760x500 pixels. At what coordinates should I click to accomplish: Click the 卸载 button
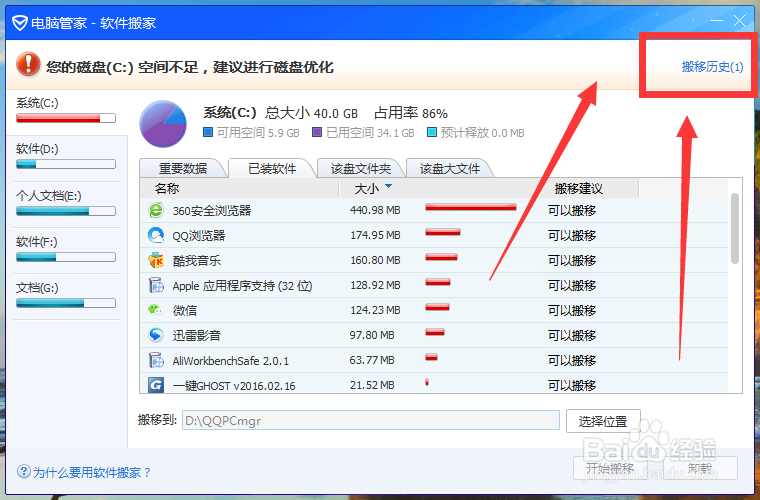(x=700, y=469)
